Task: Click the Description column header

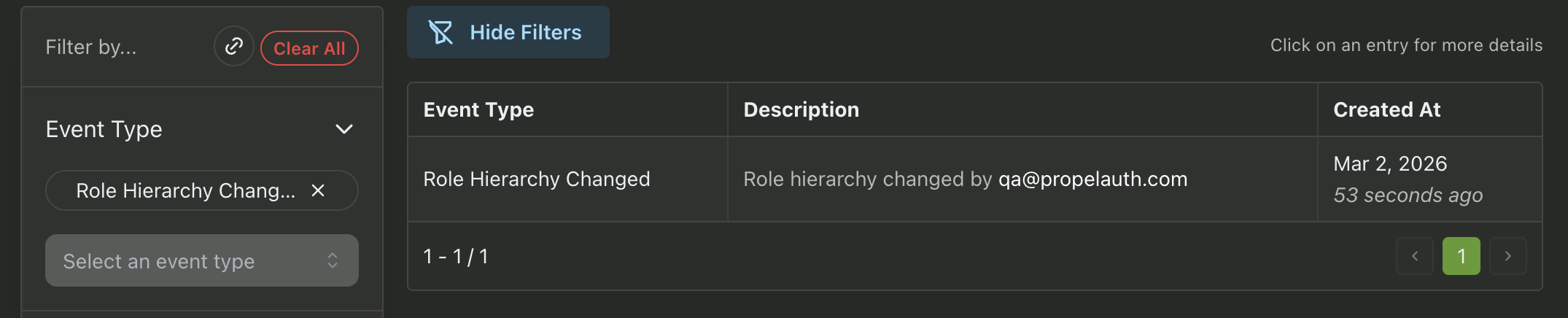Action: (x=801, y=109)
